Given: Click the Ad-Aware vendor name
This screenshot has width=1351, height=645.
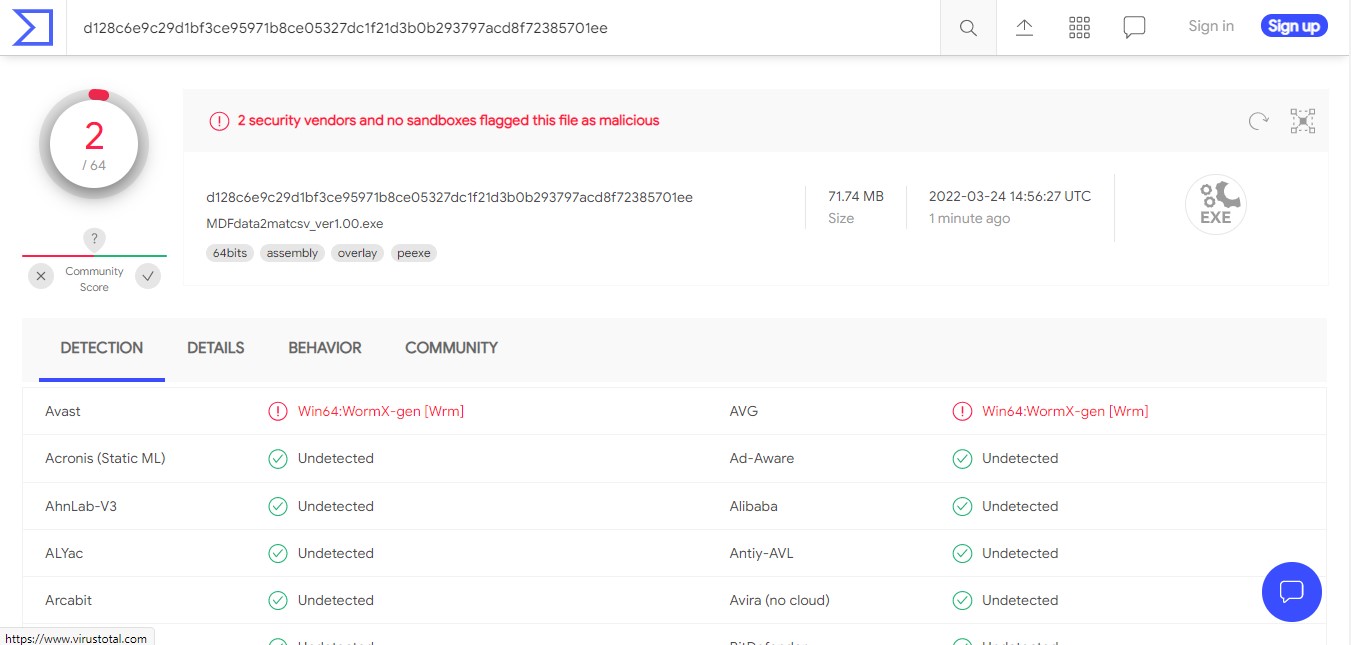Looking at the screenshot, I should (762, 458).
